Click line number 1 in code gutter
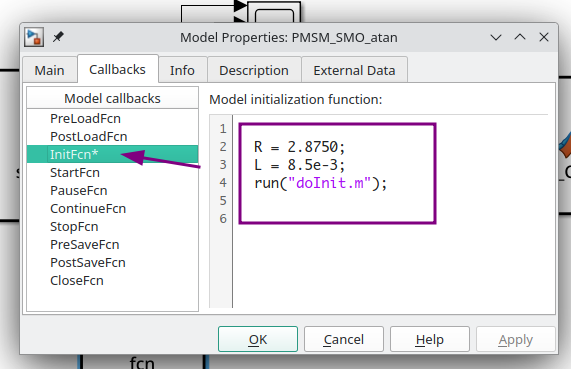The width and height of the screenshot is (571, 369). pyautogui.click(x=223, y=129)
